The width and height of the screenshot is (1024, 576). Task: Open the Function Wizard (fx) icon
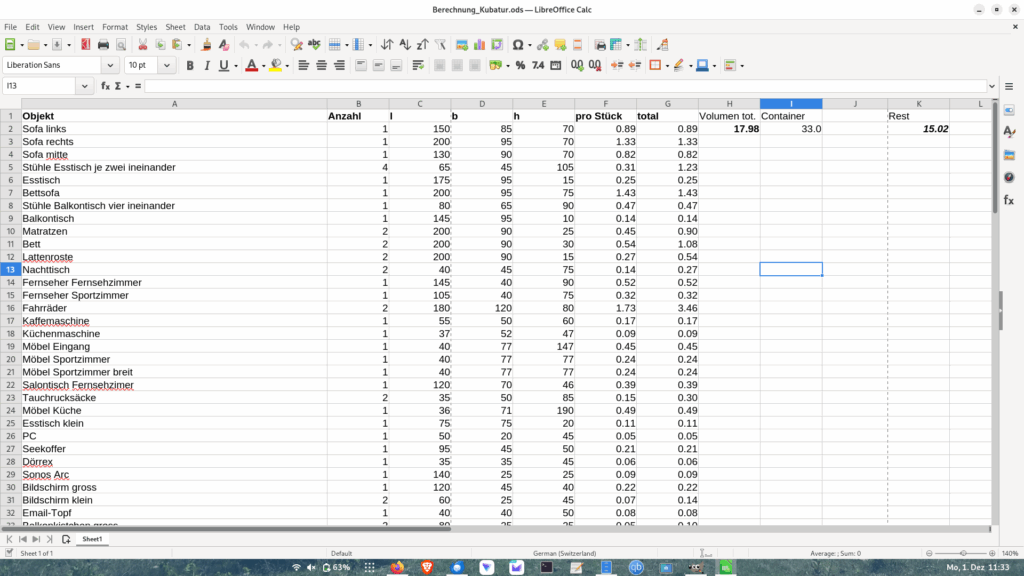tap(105, 86)
